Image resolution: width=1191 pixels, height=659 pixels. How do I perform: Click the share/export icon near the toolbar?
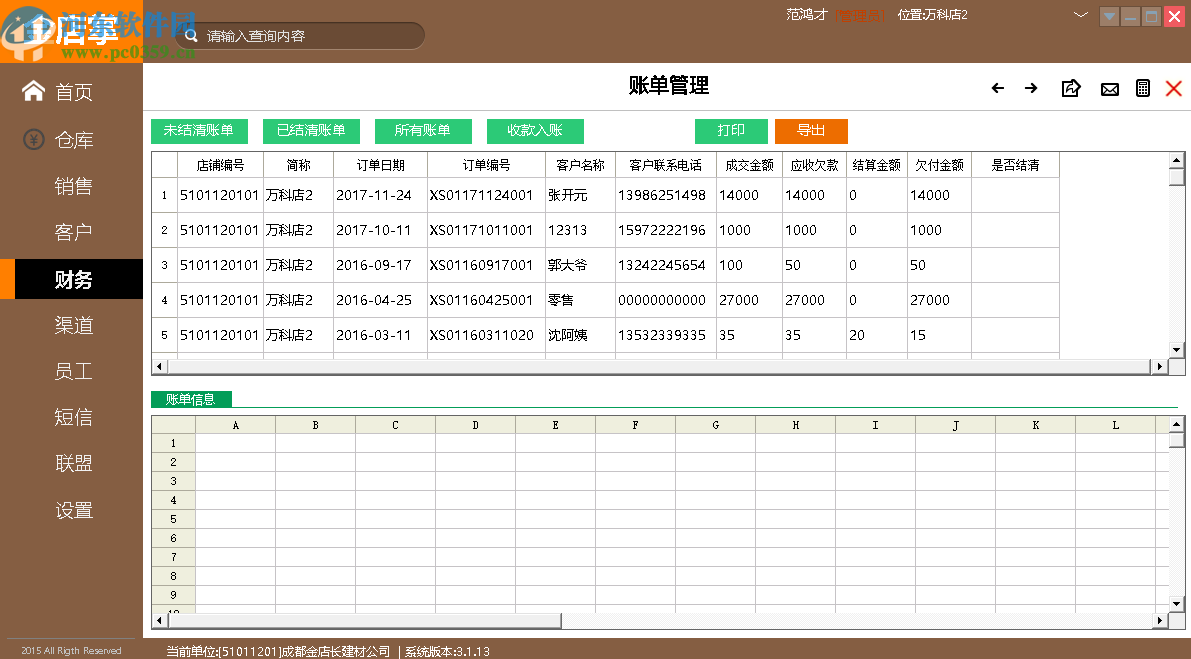click(x=1071, y=88)
